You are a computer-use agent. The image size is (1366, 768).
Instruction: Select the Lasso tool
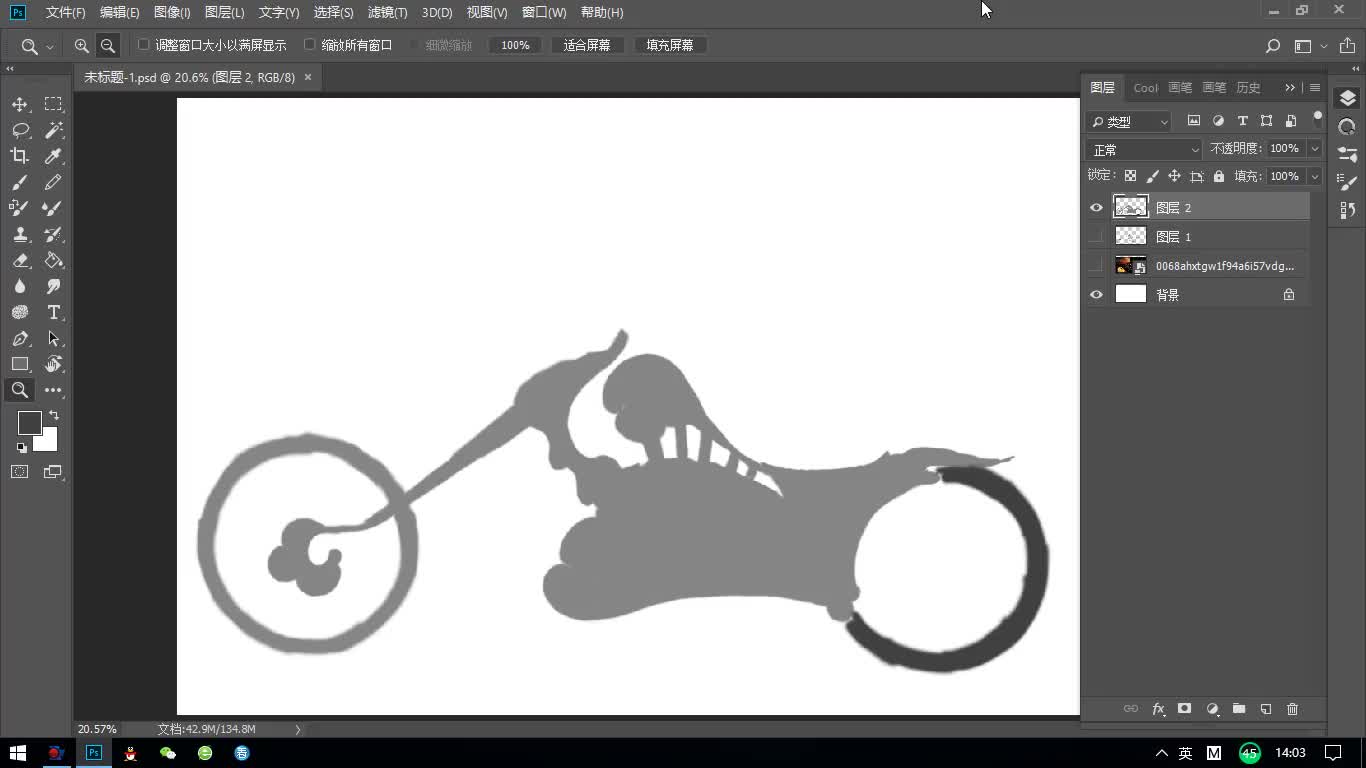(20, 130)
